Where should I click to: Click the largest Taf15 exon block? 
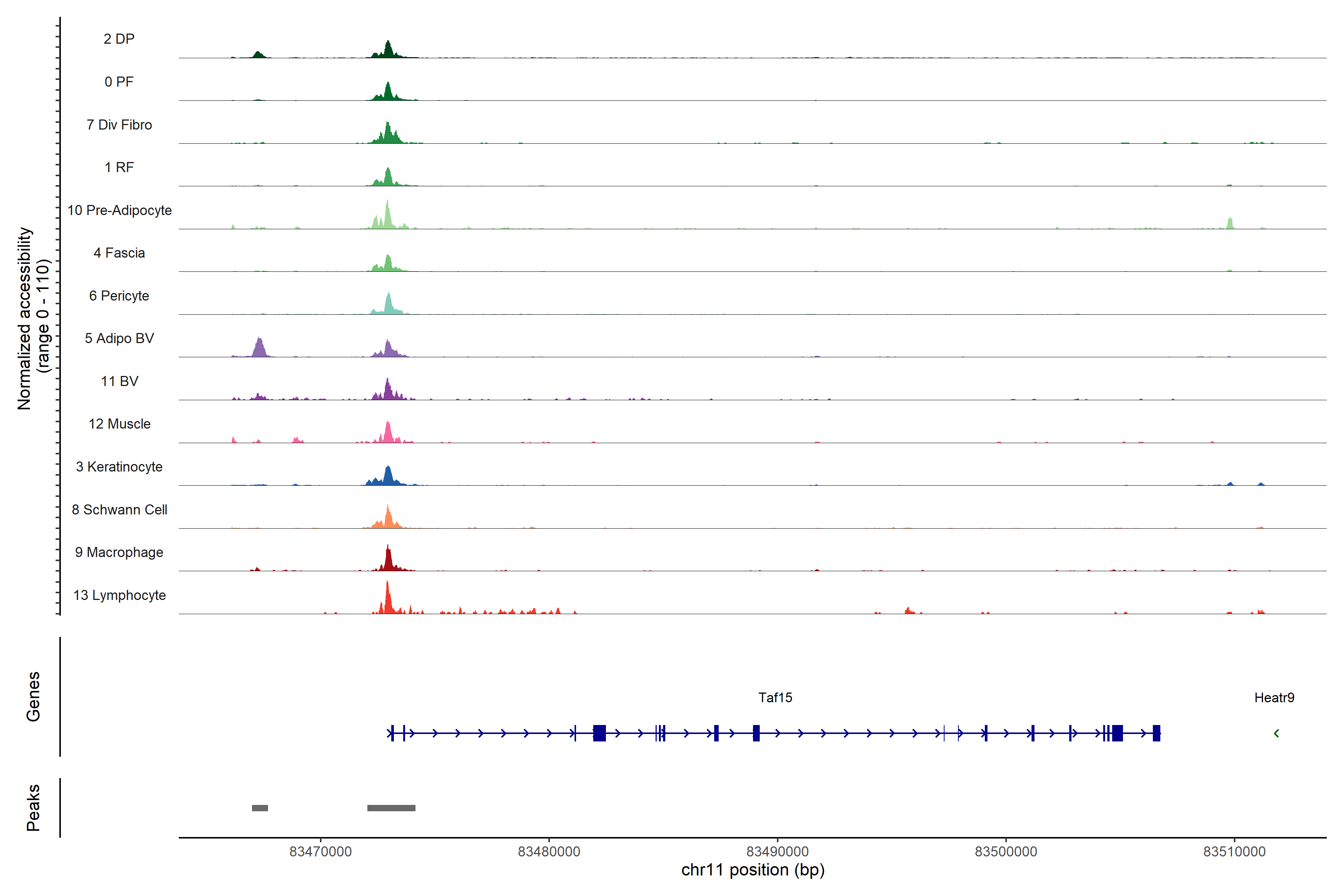599,732
